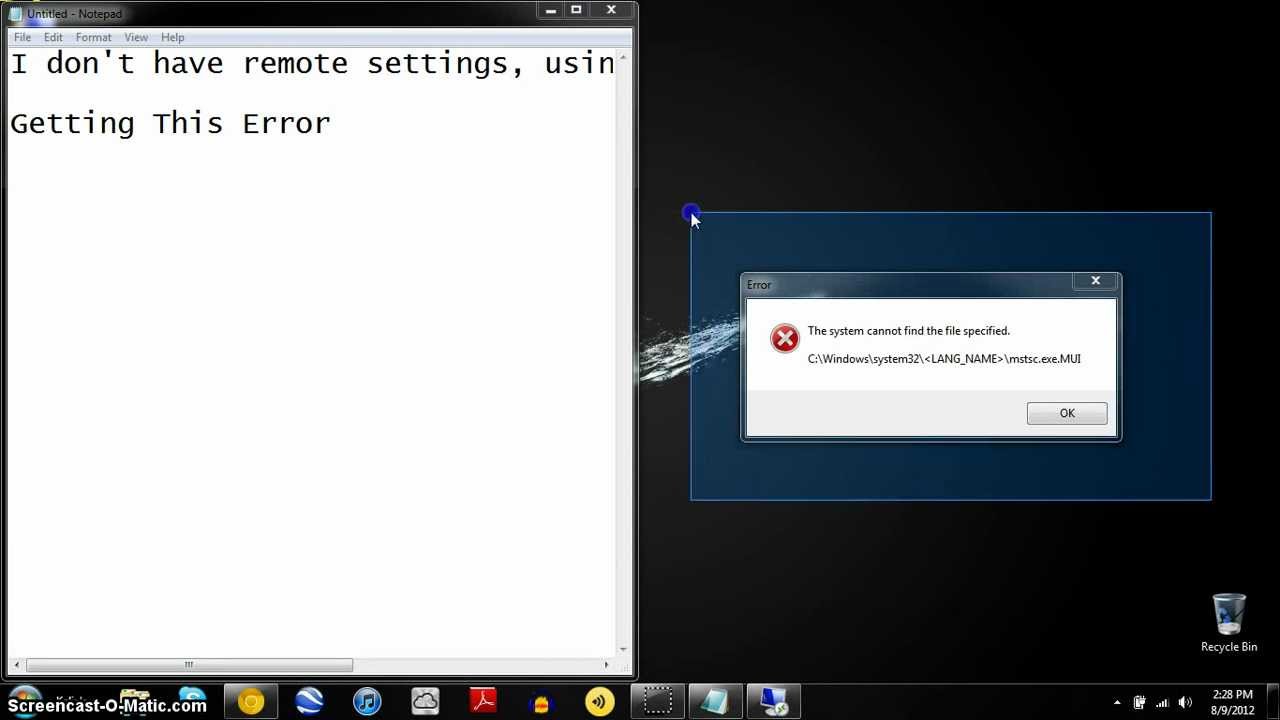Viewport: 1280px width, 720px height.
Task: Close the Untitled - Notepad window
Action: [x=611, y=10]
